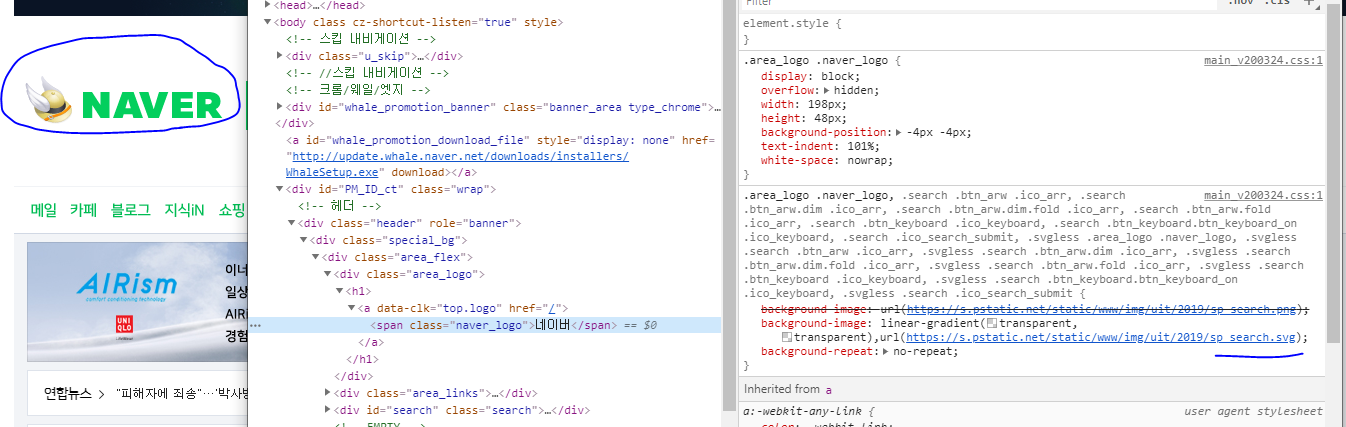
Task: Open first main_v200324.css:1 source link
Action: [x=1263, y=60]
